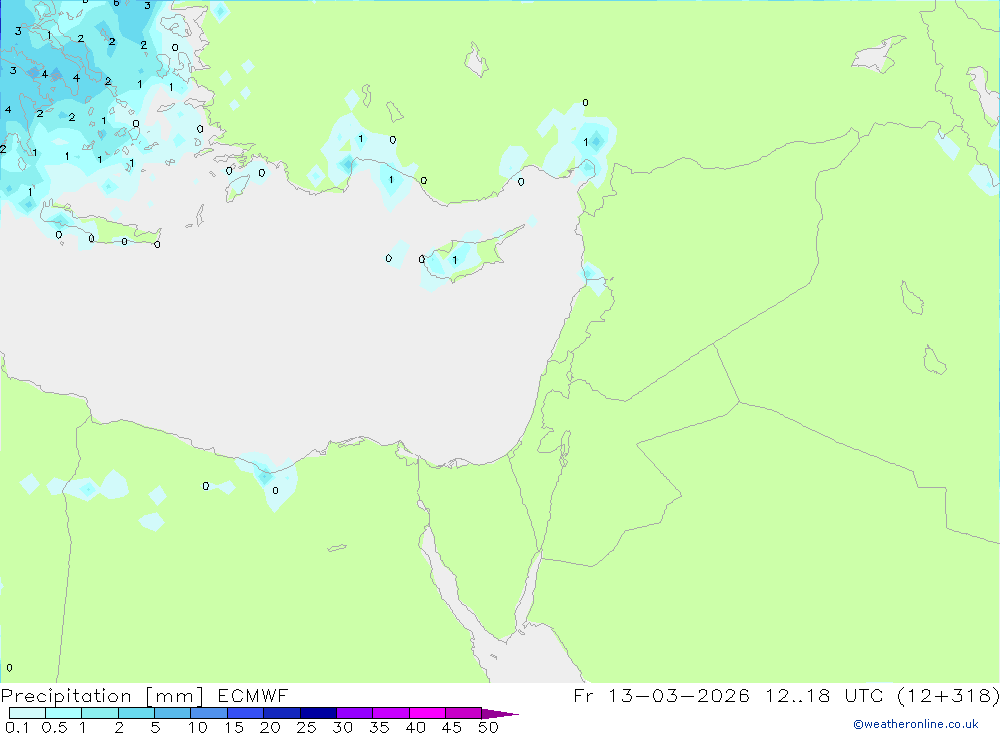This screenshot has width=1000, height=733.
Task: Click the '25' legend scale label
Action: click(307, 727)
